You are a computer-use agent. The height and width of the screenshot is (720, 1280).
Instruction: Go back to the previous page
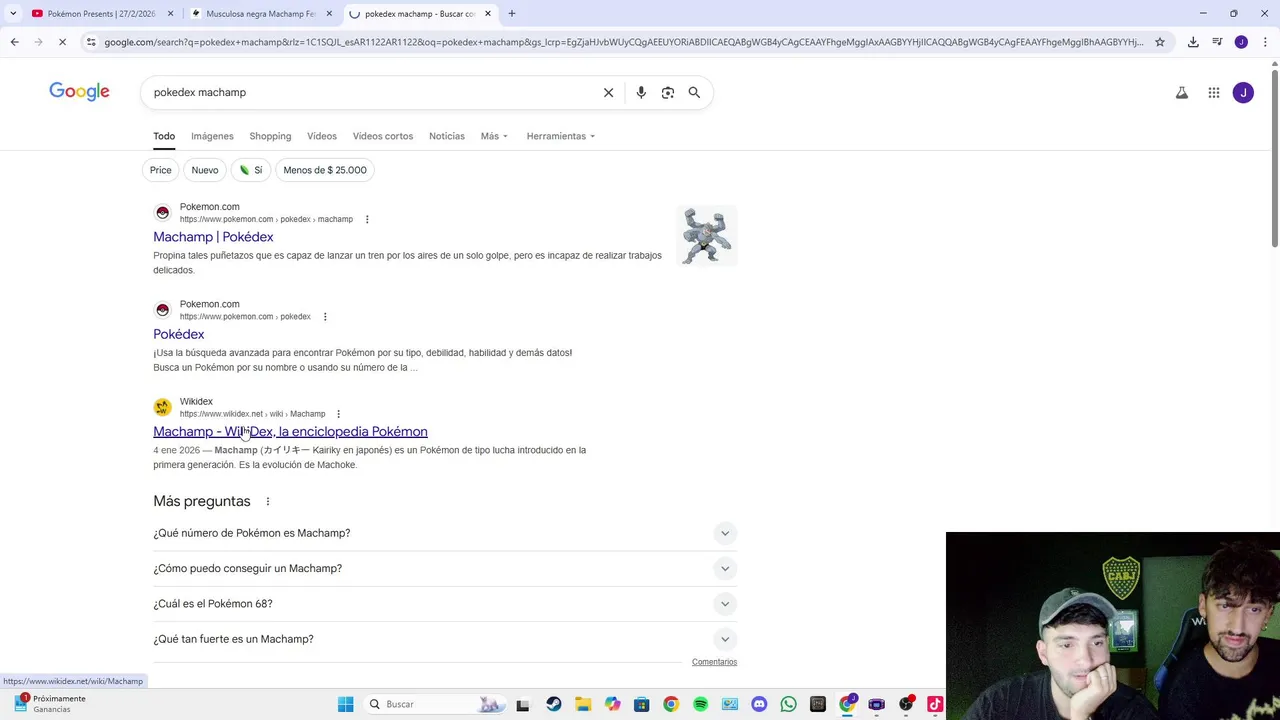[x=14, y=42]
